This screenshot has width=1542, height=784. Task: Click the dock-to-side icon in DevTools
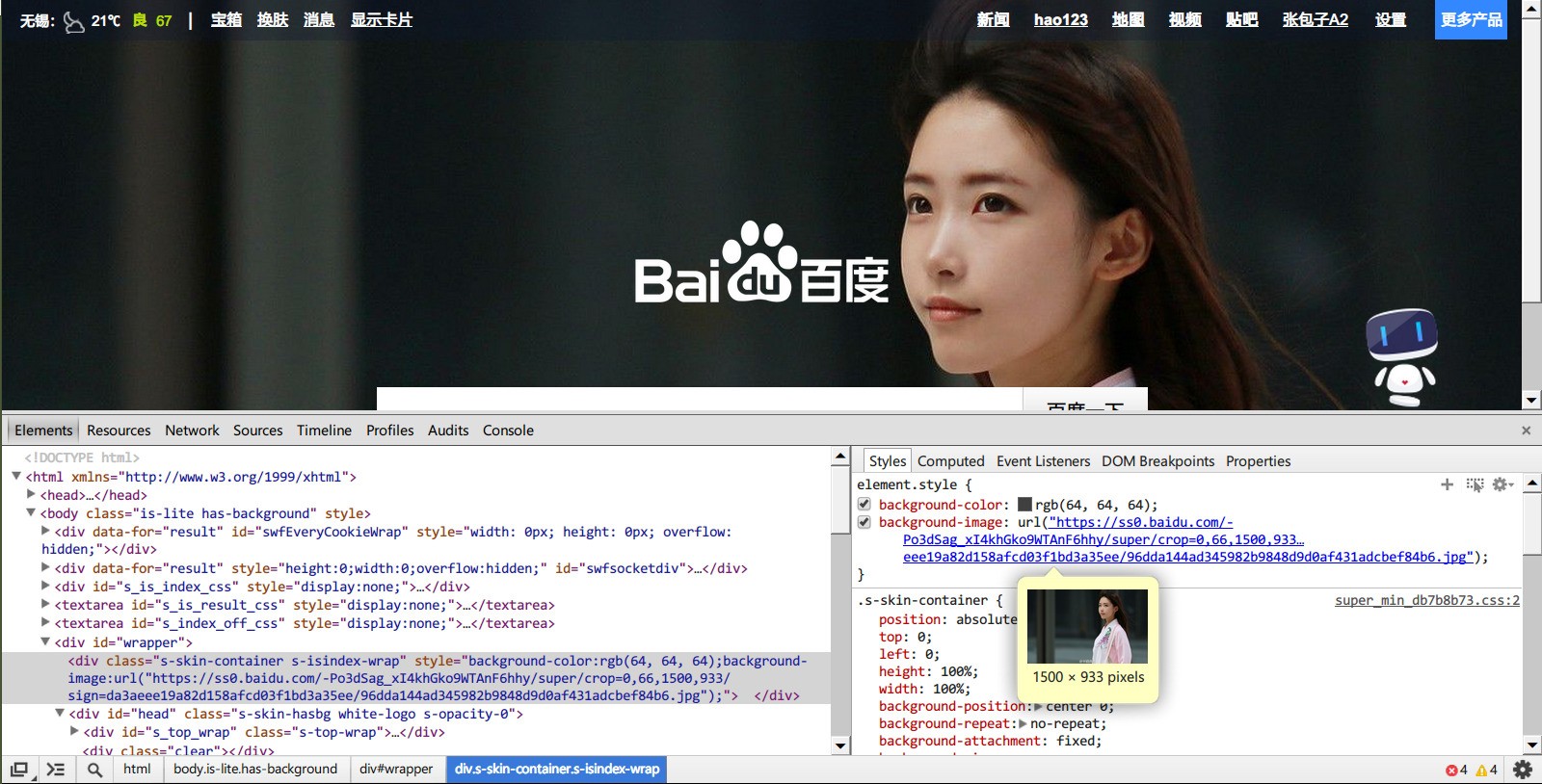click(x=19, y=770)
